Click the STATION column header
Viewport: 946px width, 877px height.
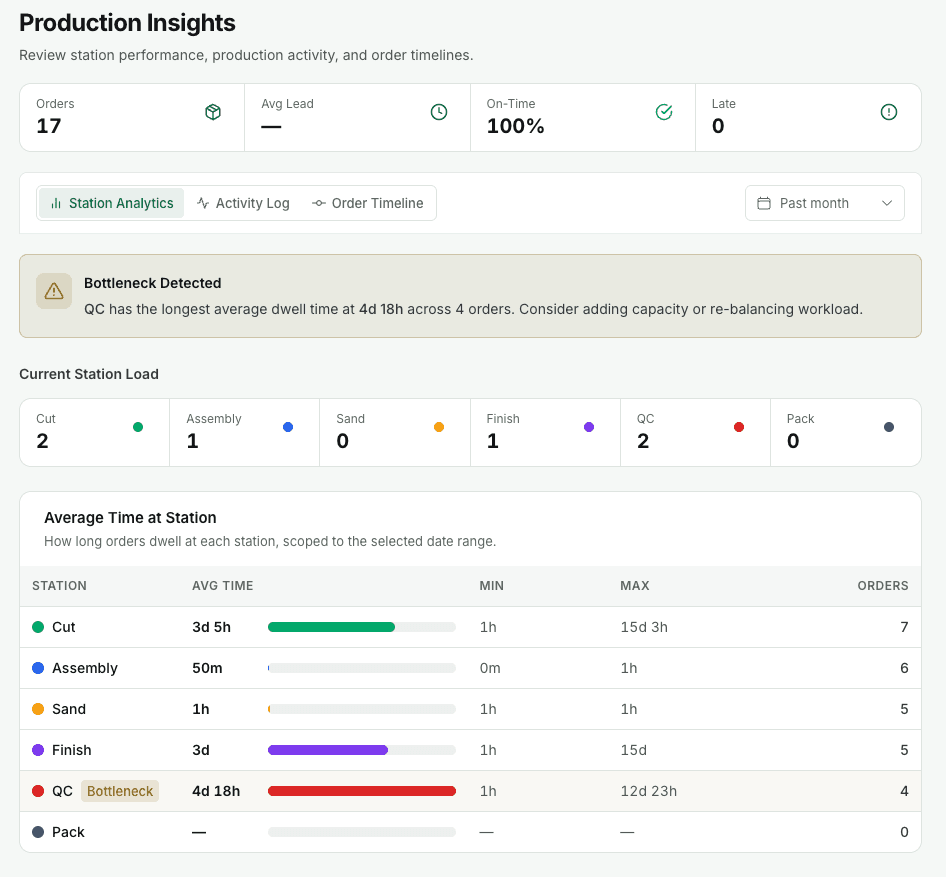pos(59,586)
